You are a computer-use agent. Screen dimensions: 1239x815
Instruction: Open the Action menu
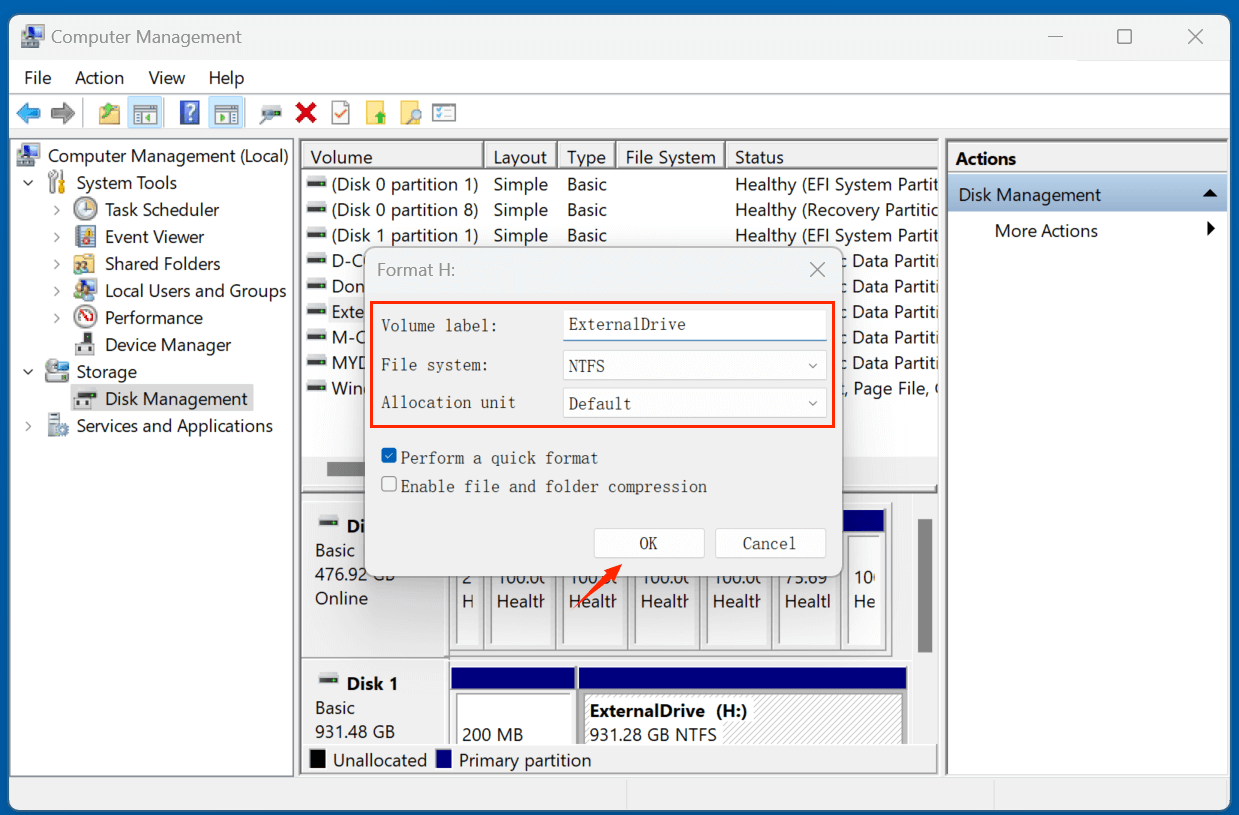tap(99, 78)
